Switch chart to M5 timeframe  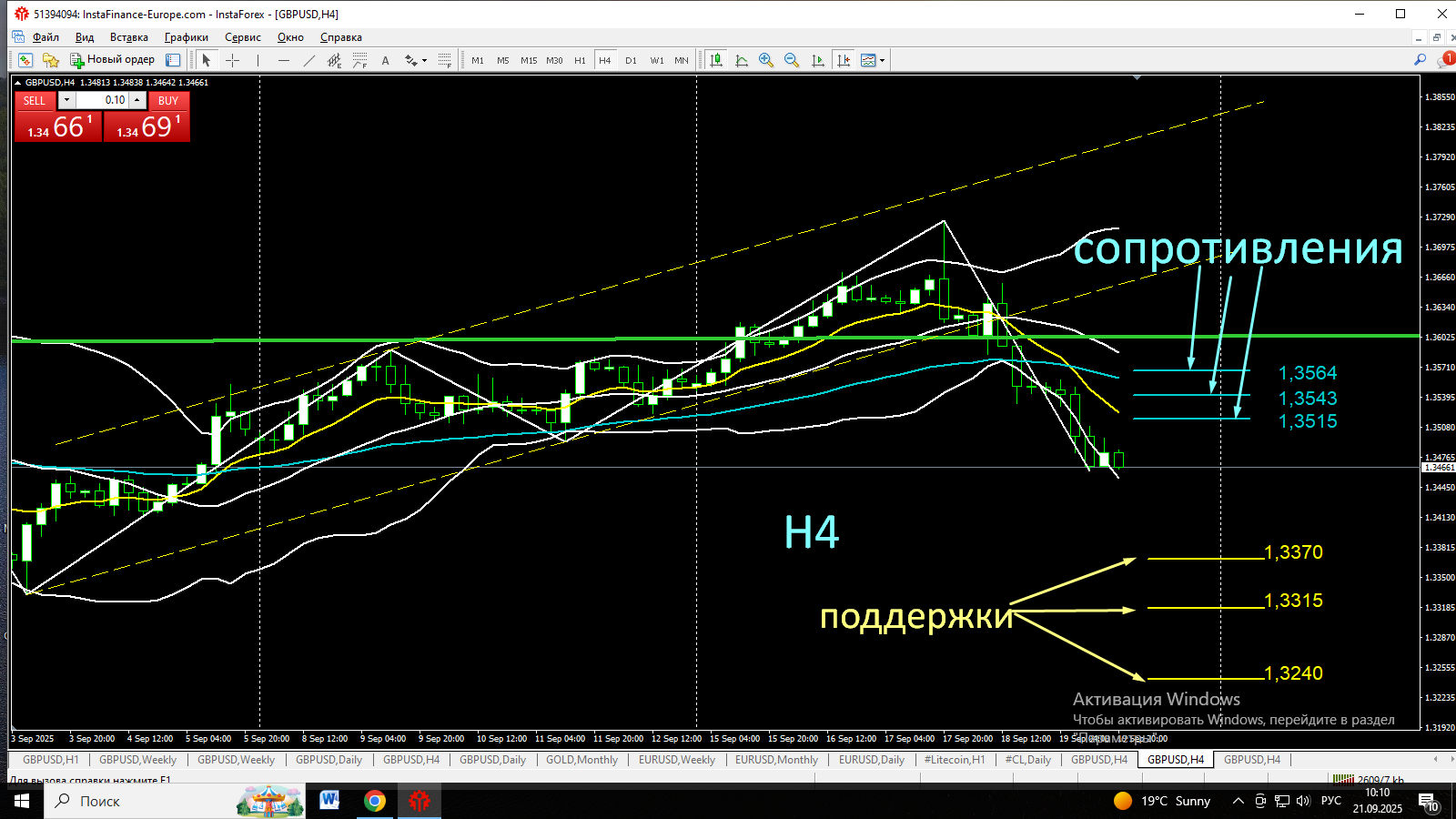tap(503, 60)
